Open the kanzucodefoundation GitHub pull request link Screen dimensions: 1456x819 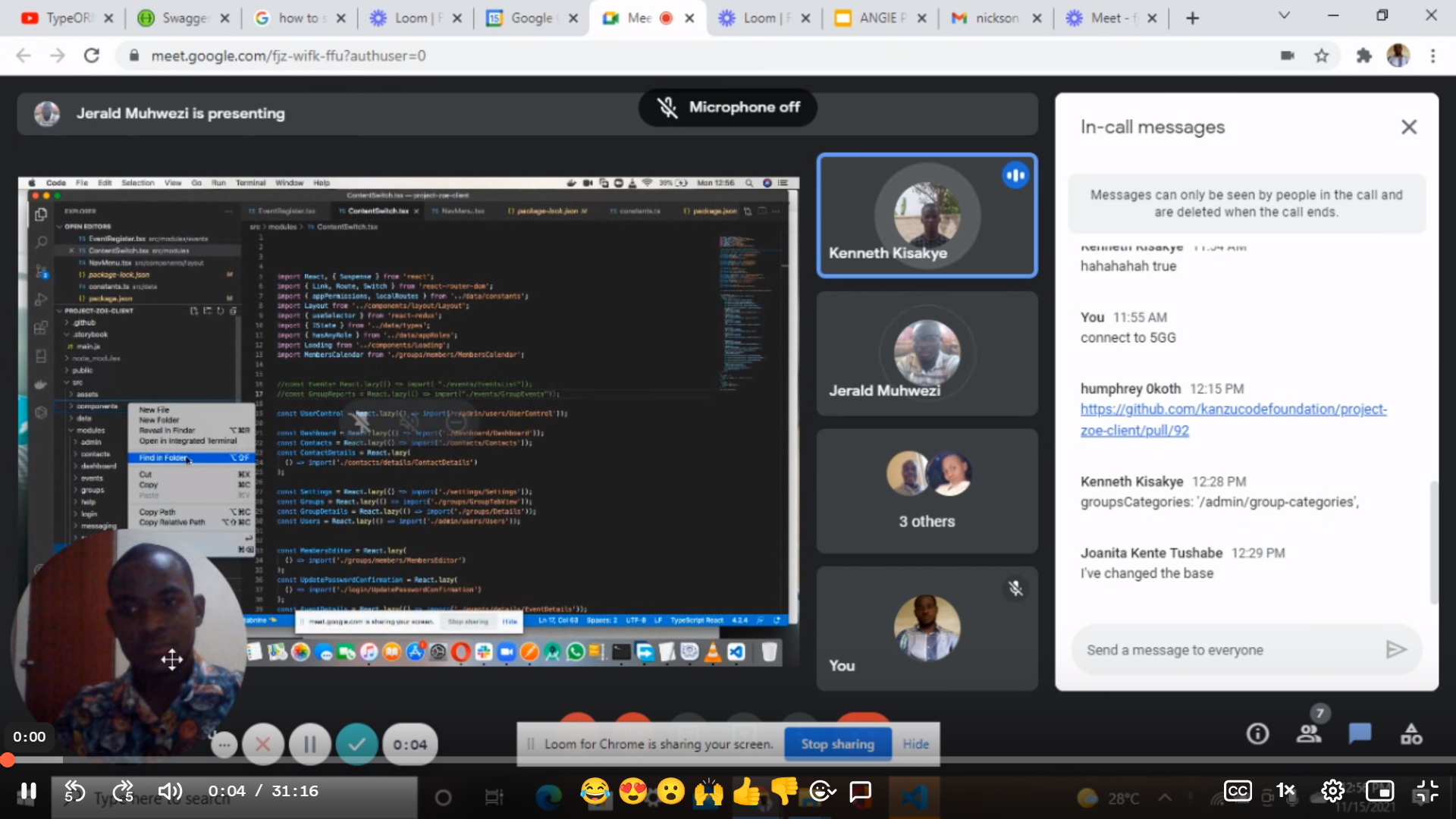(x=1233, y=419)
